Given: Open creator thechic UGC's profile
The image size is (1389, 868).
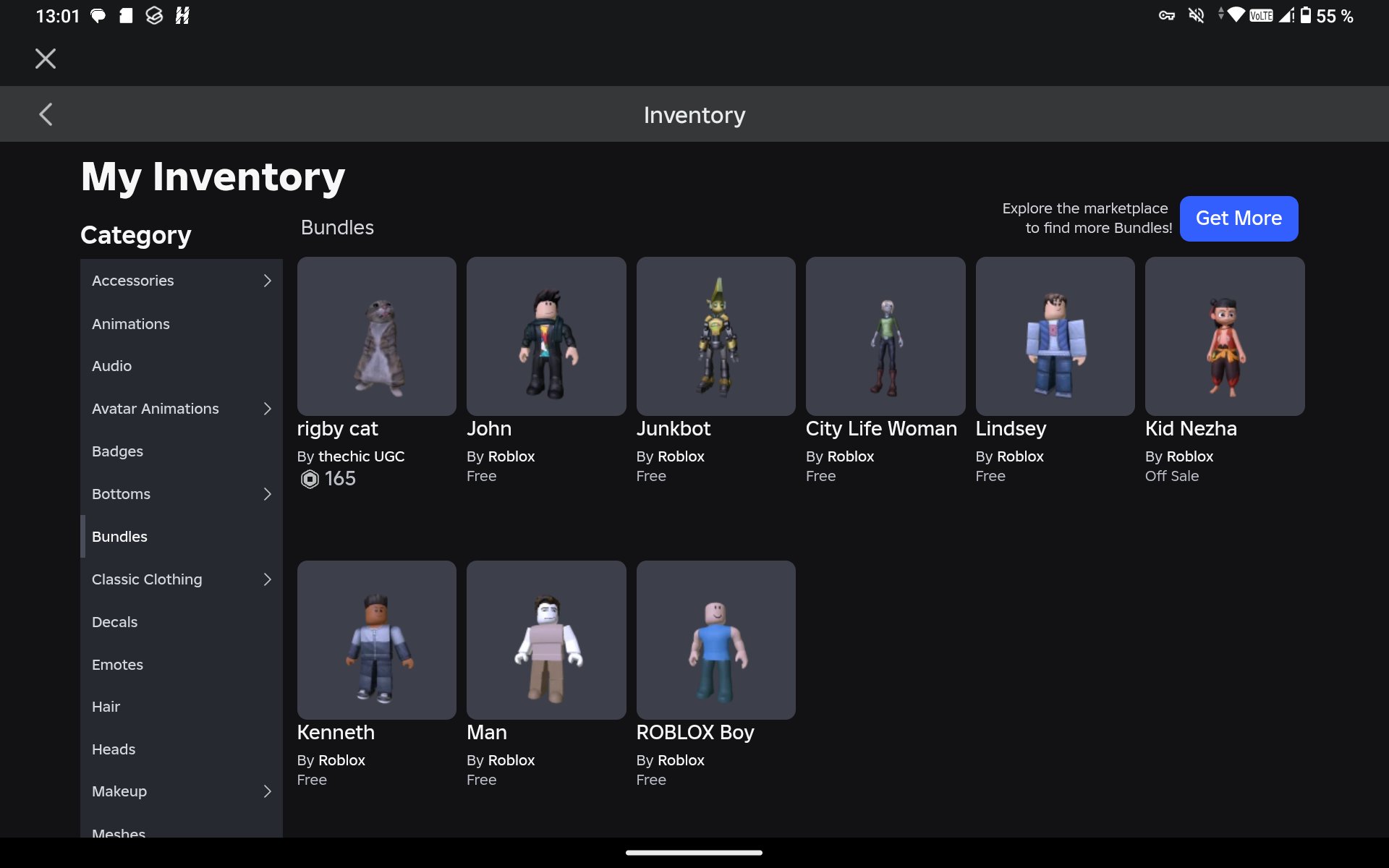Looking at the screenshot, I should (x=361, y=456).
